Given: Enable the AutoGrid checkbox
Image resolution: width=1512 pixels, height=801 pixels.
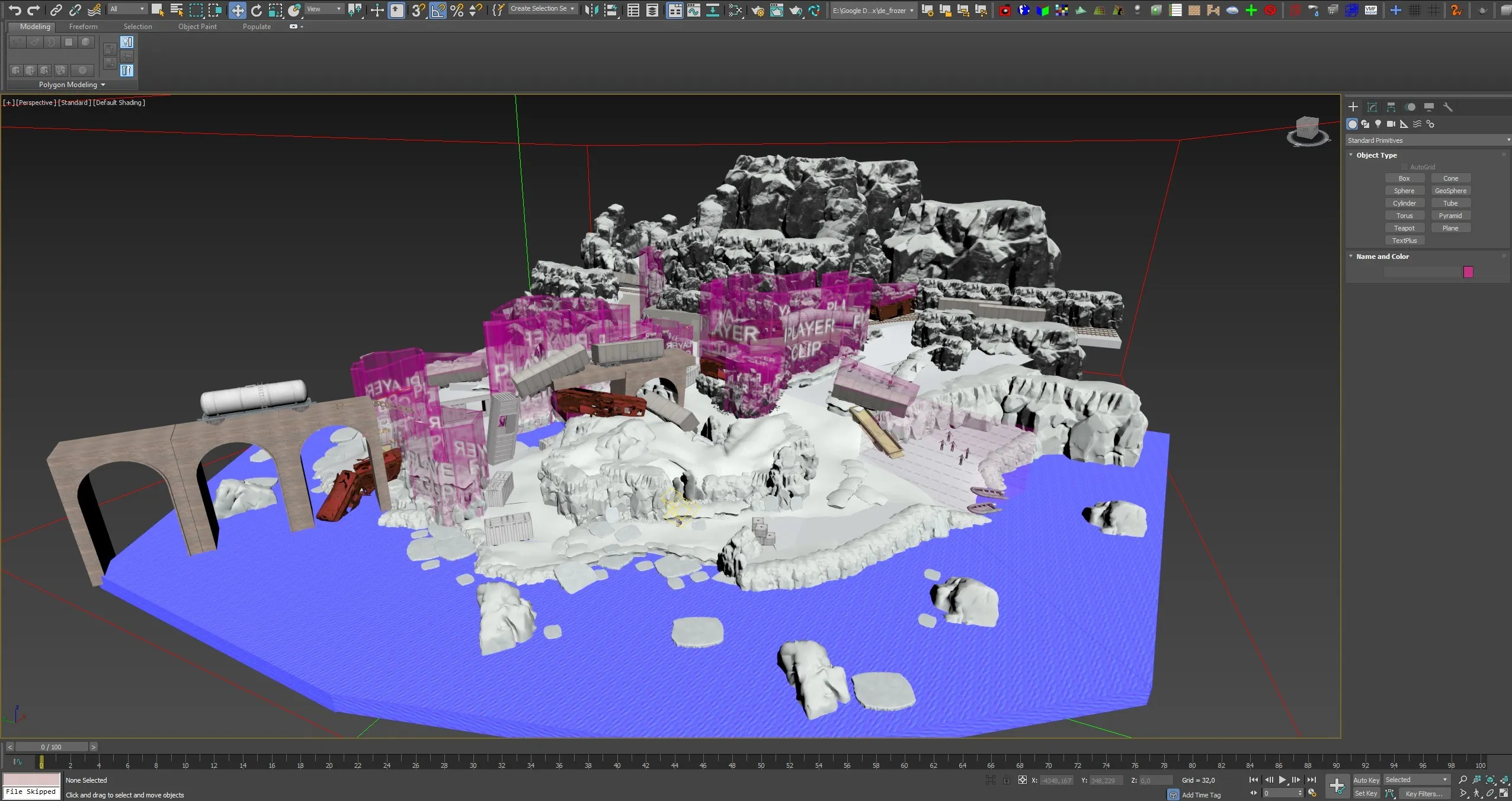Looking at the screenshot, I should pos(1404,167).
